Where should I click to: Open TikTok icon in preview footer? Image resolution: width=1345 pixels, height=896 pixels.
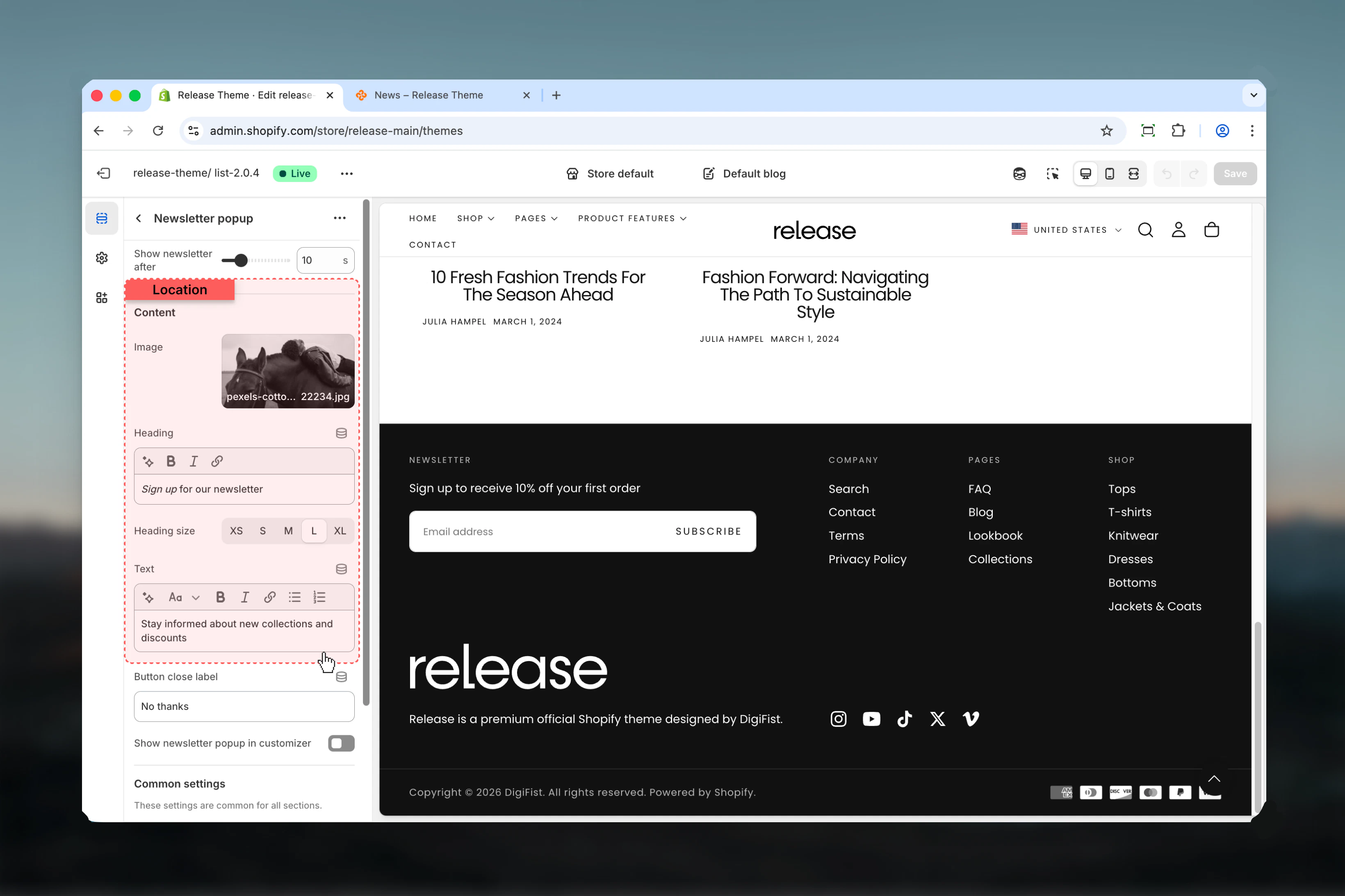point(904,719)
